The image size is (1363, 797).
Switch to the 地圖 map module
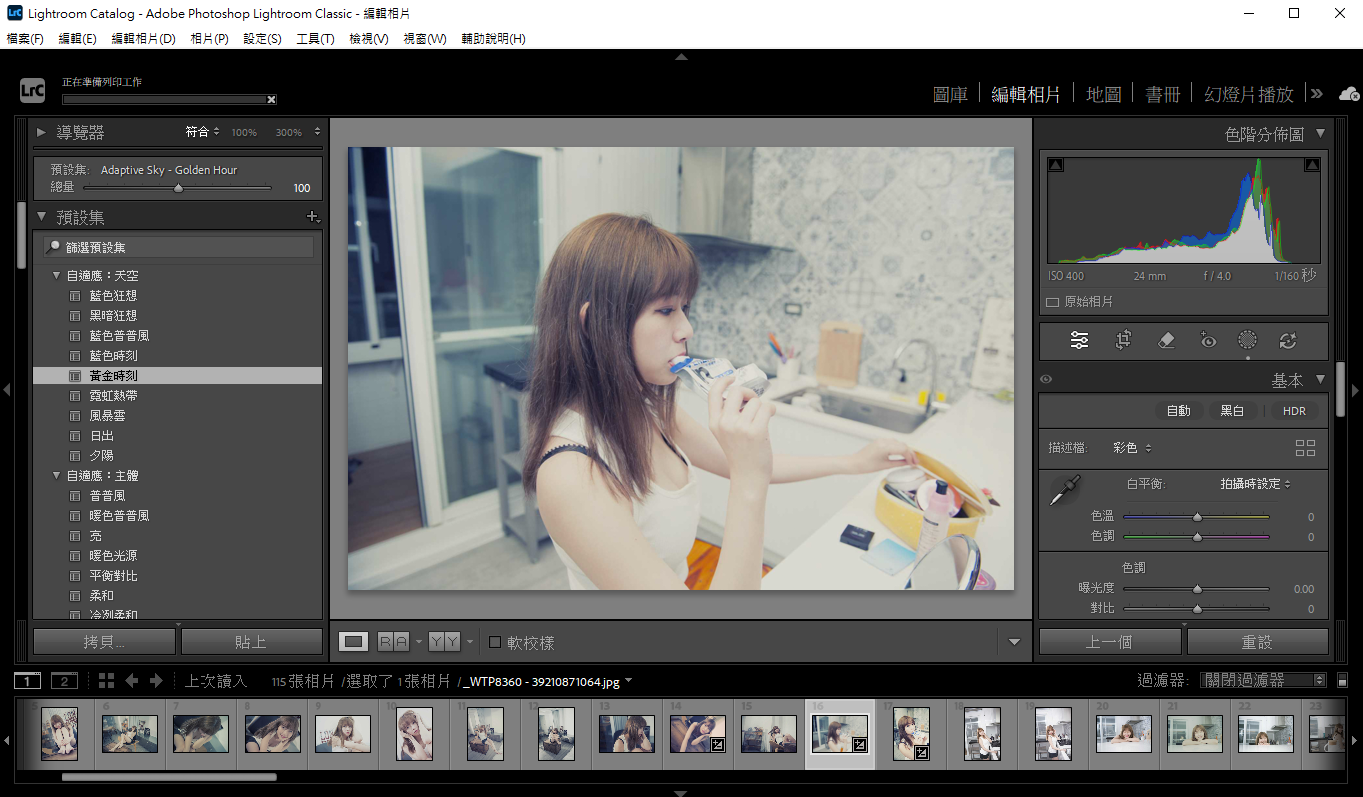click(1103, 94)
